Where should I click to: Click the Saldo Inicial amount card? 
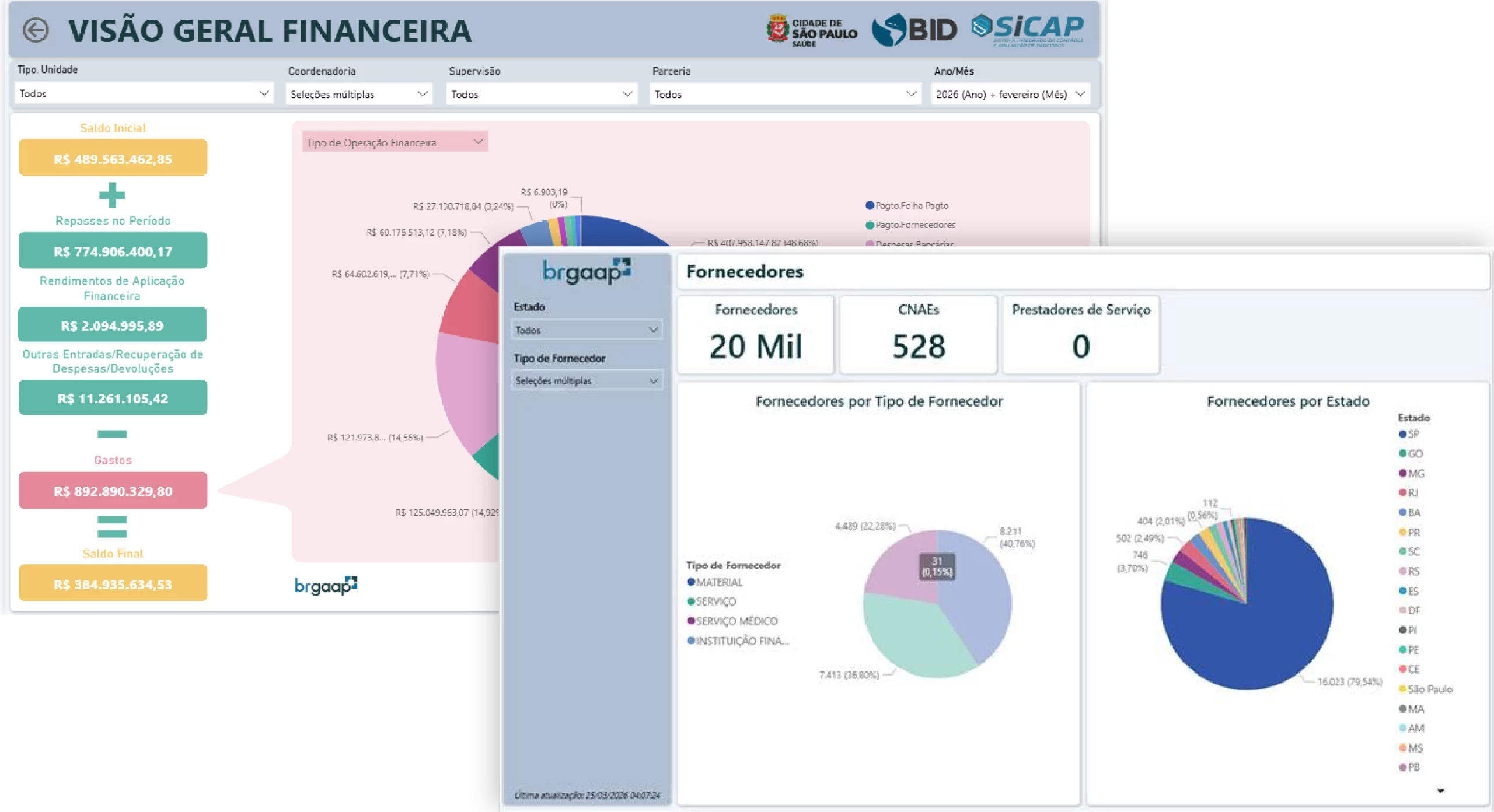113,159
